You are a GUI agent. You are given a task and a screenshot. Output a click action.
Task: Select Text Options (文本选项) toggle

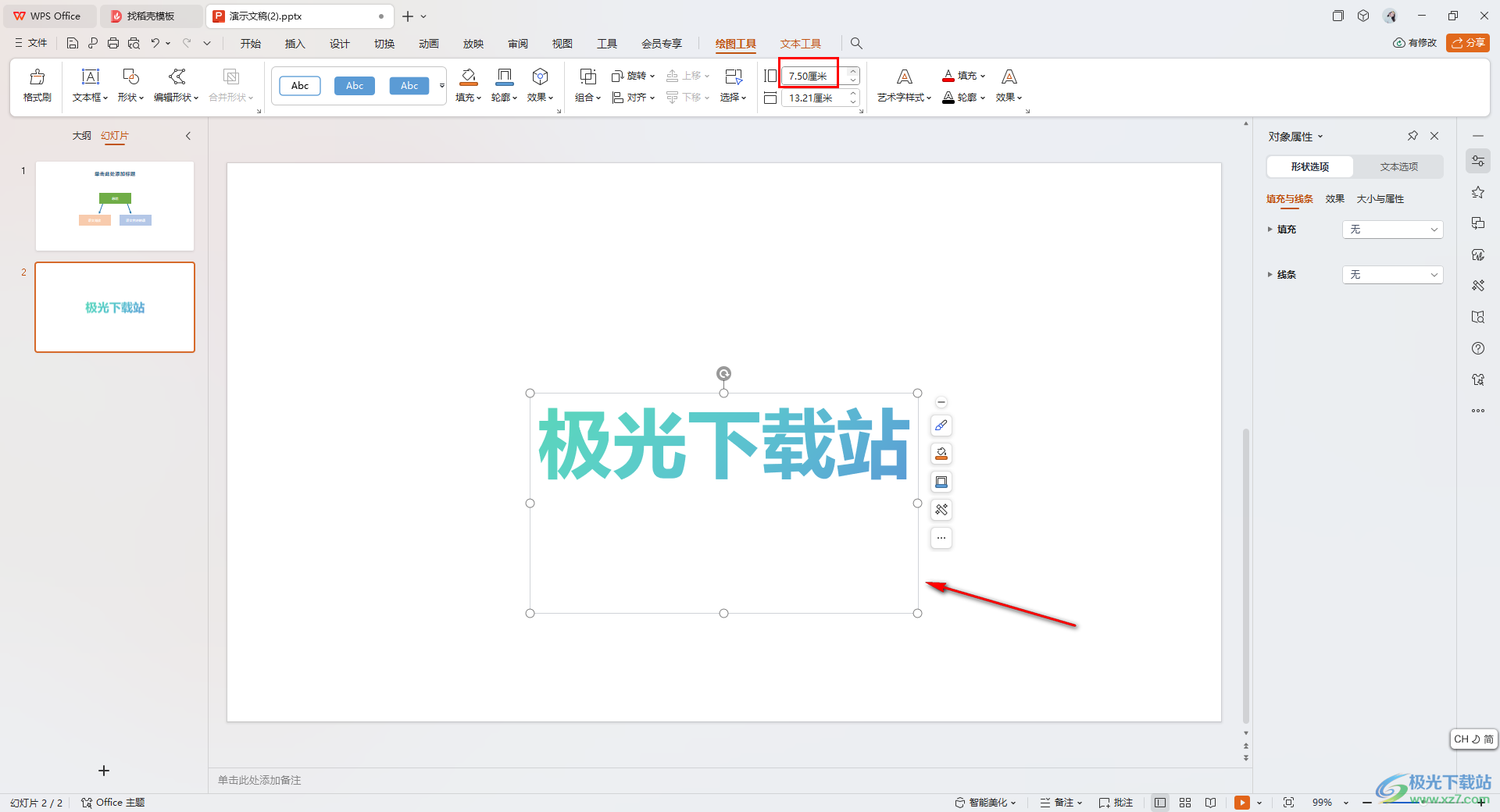1398,166
